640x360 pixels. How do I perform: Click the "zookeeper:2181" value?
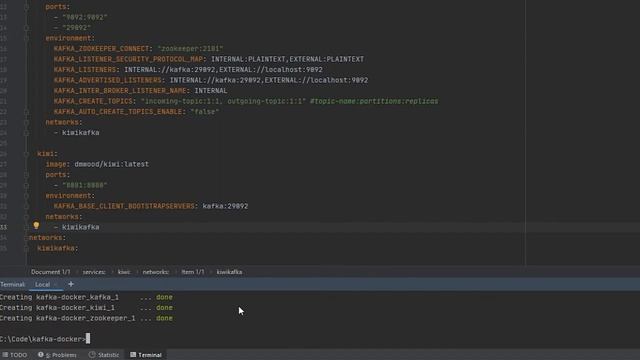pyautogui.click(x=190, y=49)
